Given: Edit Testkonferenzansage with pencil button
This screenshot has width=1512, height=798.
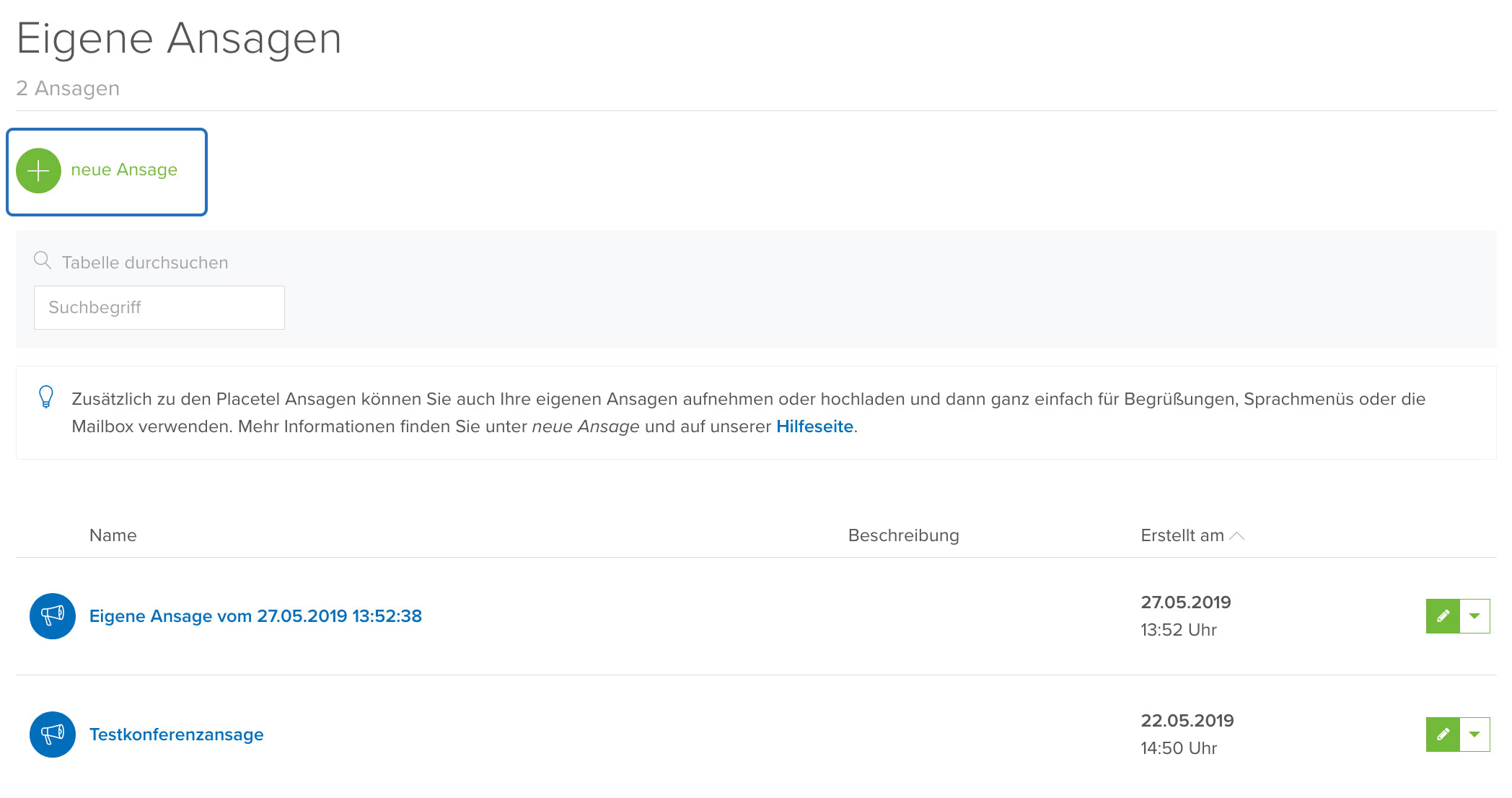Looking at the screenshot, I should [1443, 735].
